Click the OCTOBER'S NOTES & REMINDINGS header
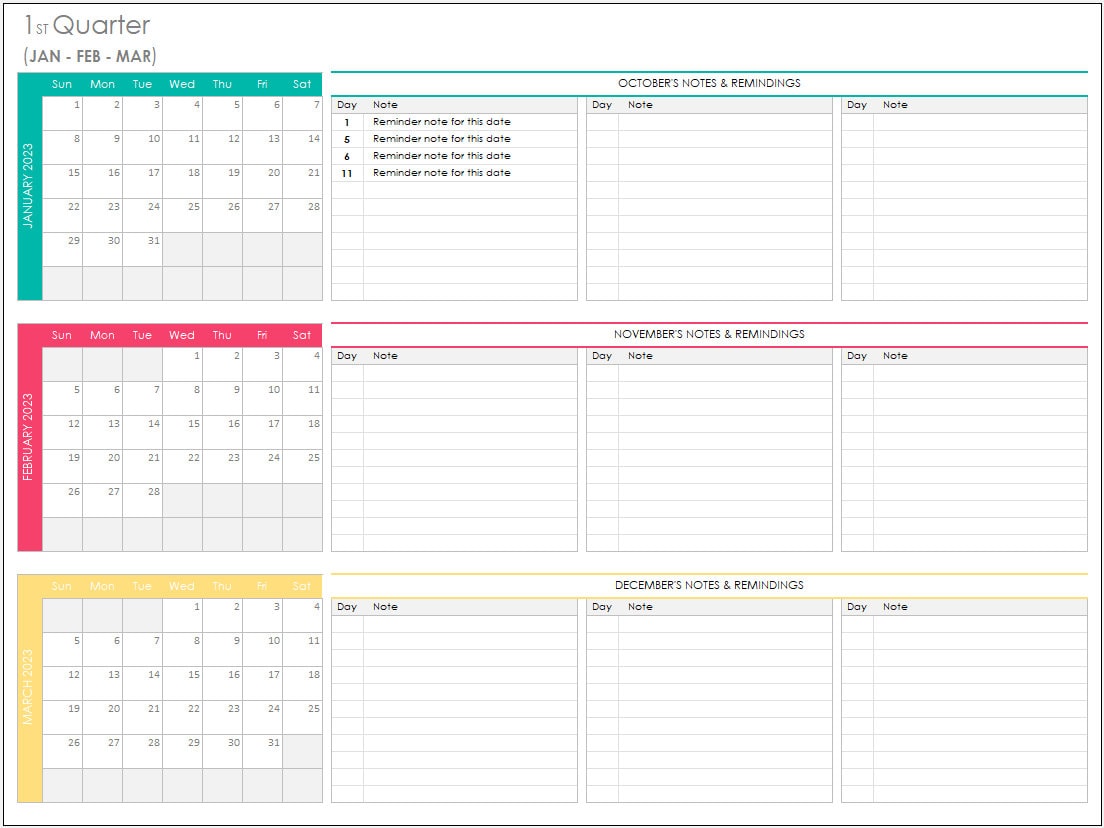 click(x=710, y=83)
